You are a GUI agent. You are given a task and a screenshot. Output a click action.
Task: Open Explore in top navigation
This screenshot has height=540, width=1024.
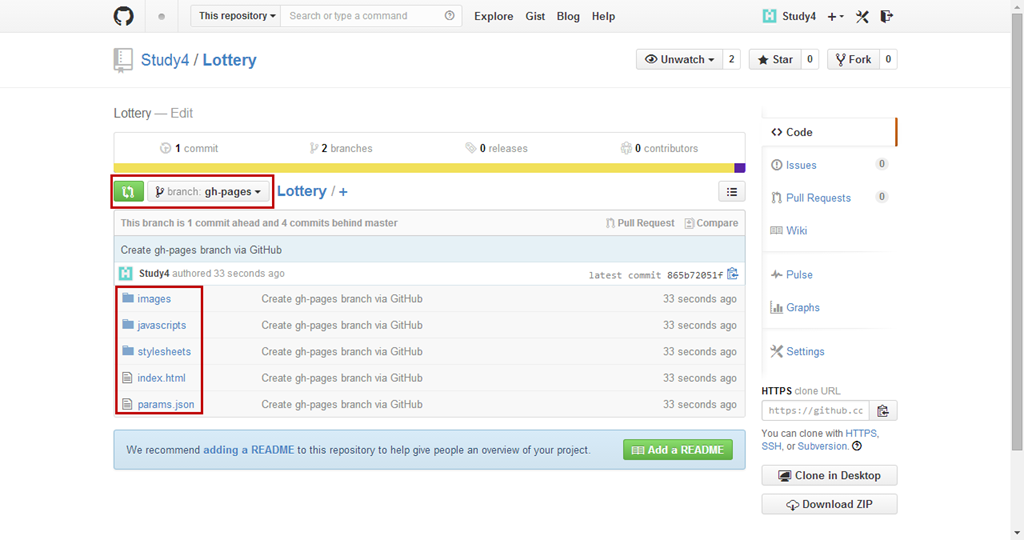tap(494, 16)
